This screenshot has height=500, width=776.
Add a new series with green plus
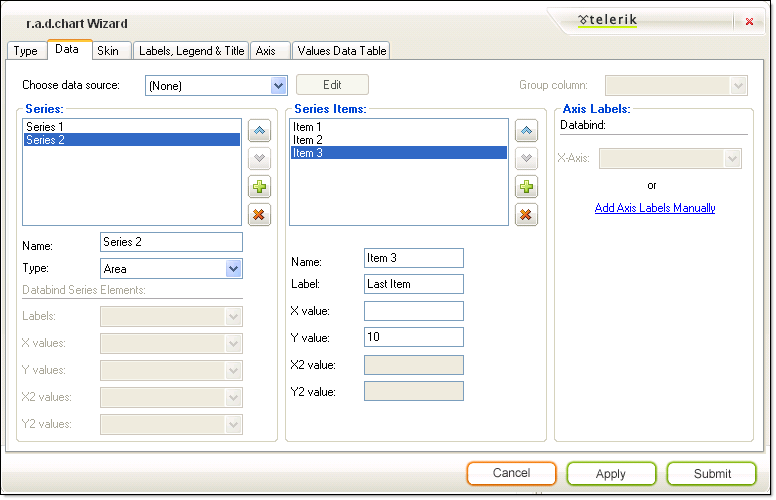pos(259,187)
